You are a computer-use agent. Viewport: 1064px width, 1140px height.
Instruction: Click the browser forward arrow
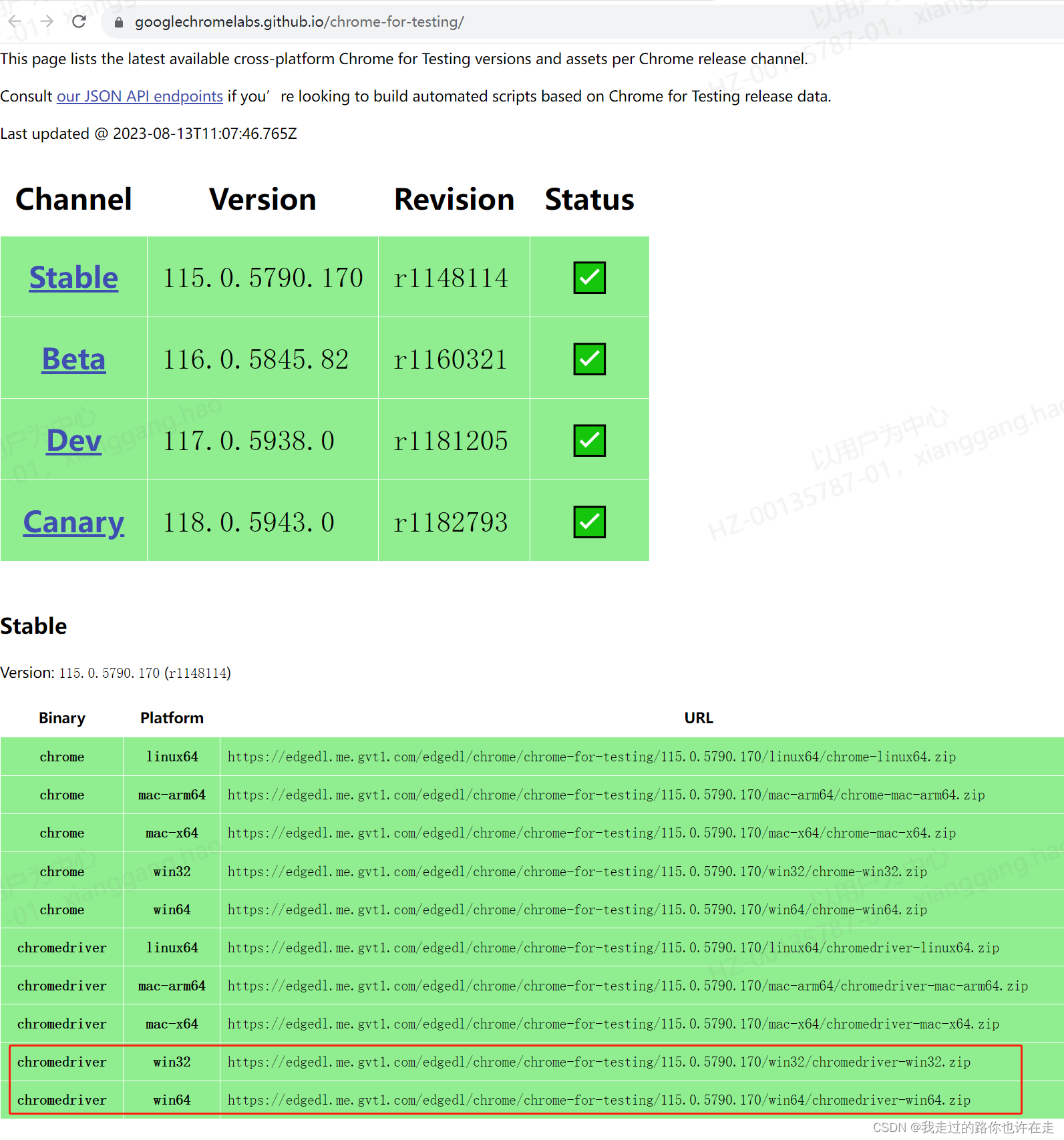(47, 21)
